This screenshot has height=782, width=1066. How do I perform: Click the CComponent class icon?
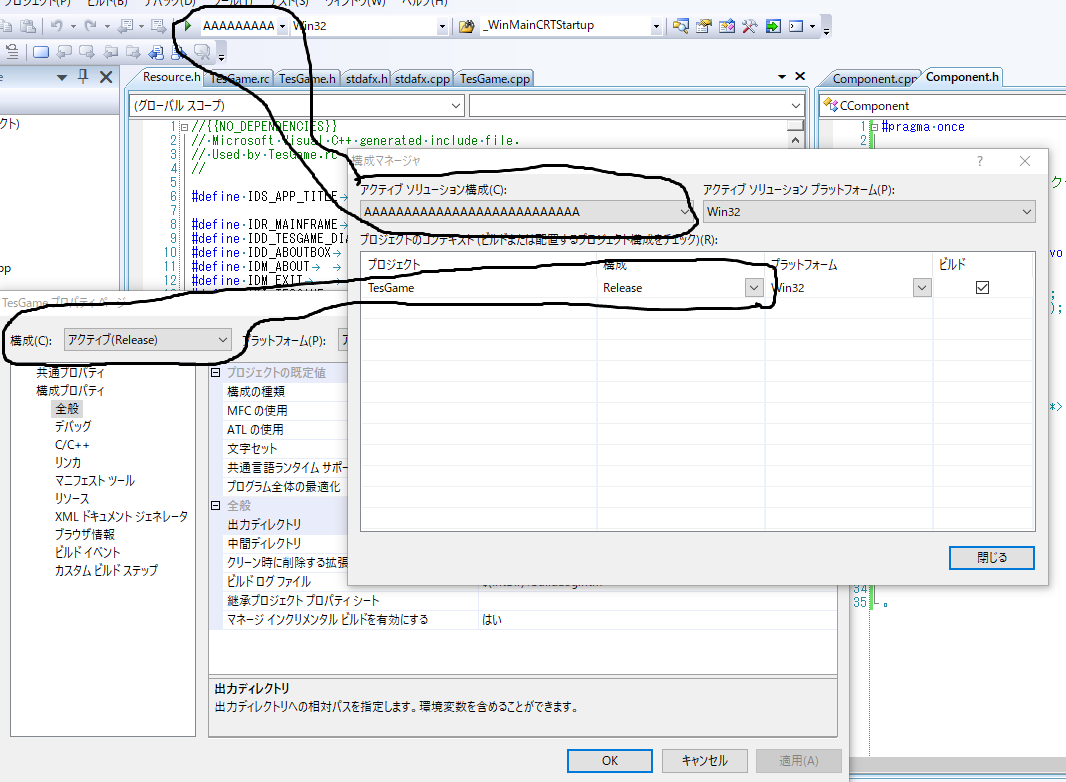click(830, 105)
